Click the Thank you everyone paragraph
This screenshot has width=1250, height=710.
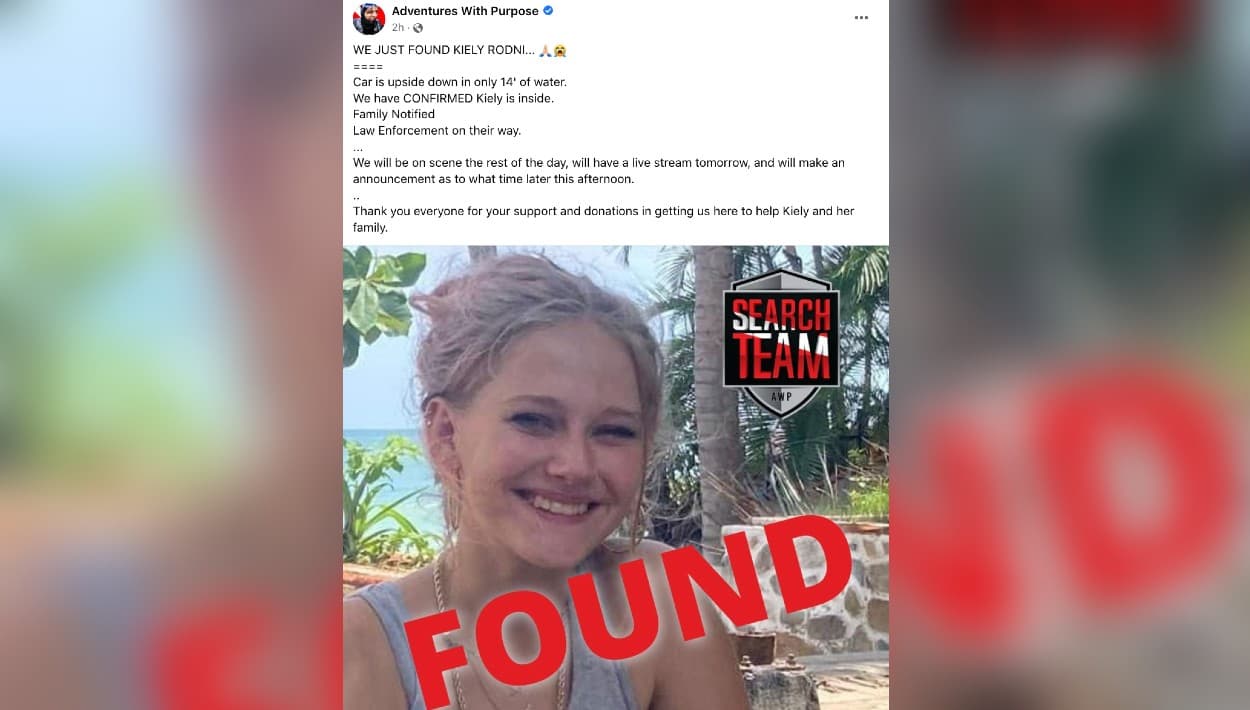coord(604,219)
